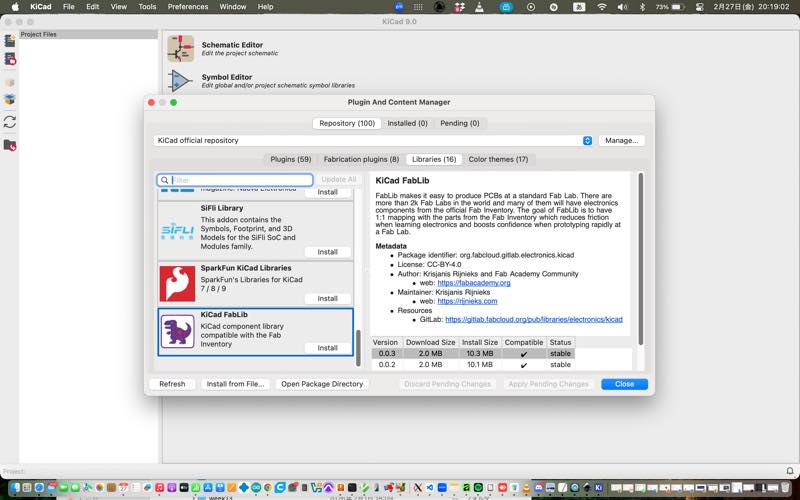The height and width of the screenshot is (500, 800).
Task: Open the rijnieks.com link
Action: point(467,301)
